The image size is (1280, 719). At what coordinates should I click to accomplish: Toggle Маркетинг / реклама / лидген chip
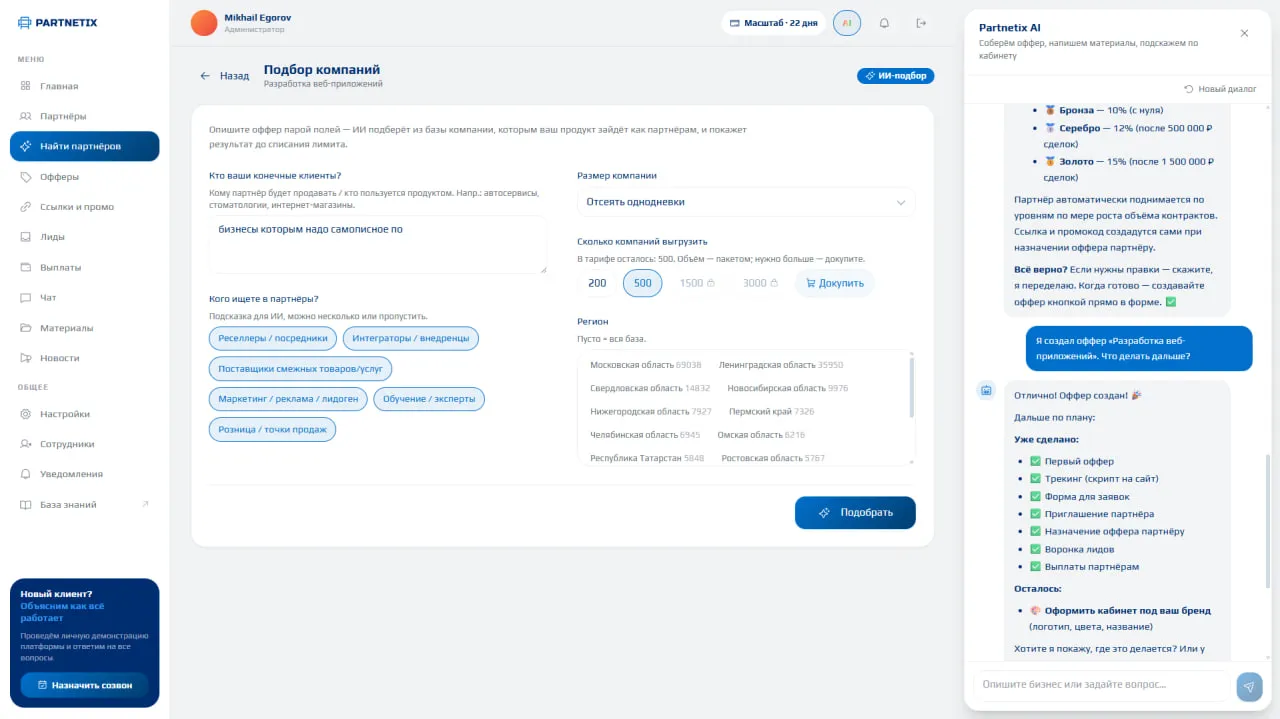[288, 399]
